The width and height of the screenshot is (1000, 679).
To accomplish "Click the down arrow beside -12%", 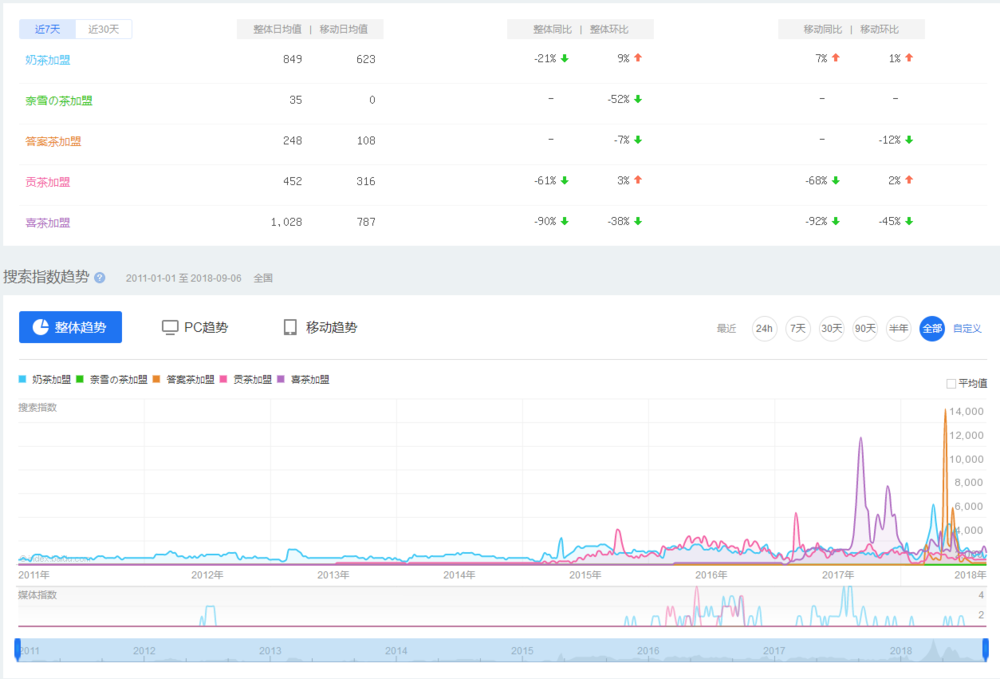I will (909, 140).
